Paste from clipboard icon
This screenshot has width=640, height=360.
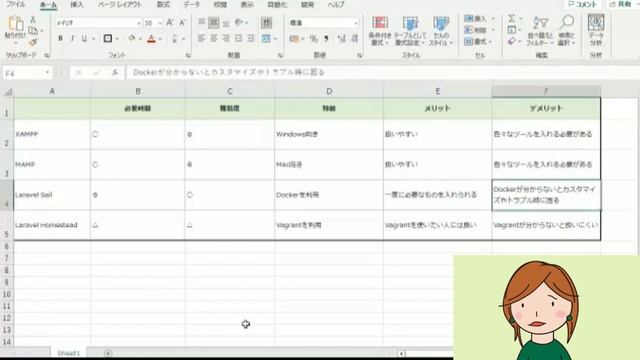15,24
